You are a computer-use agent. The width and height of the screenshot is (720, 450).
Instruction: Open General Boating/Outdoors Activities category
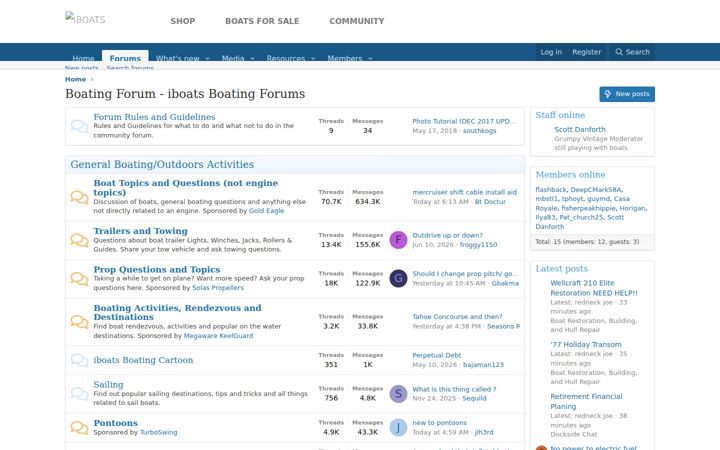162,164
